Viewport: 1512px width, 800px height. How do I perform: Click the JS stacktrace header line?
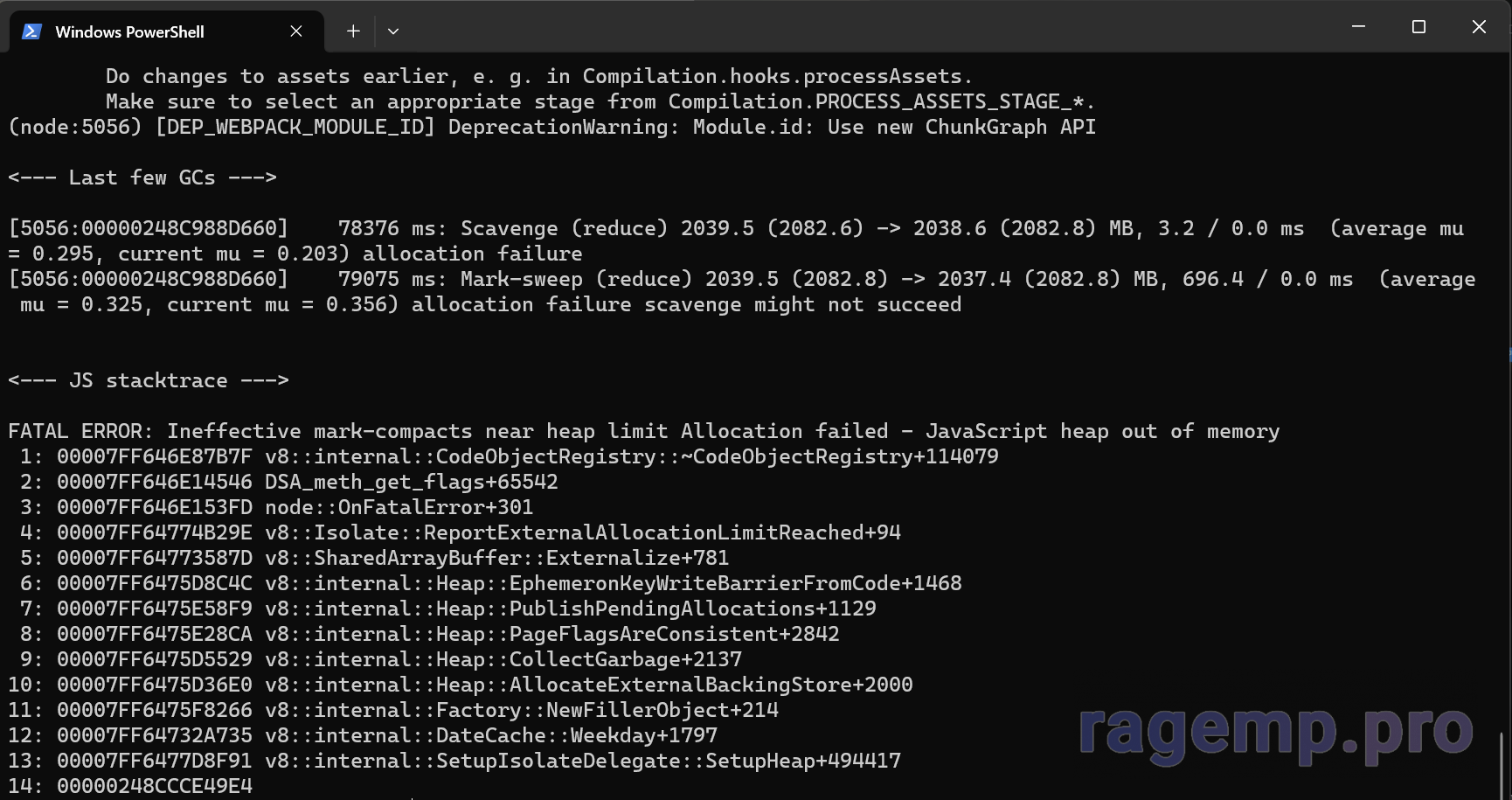[x=149, y=380]
